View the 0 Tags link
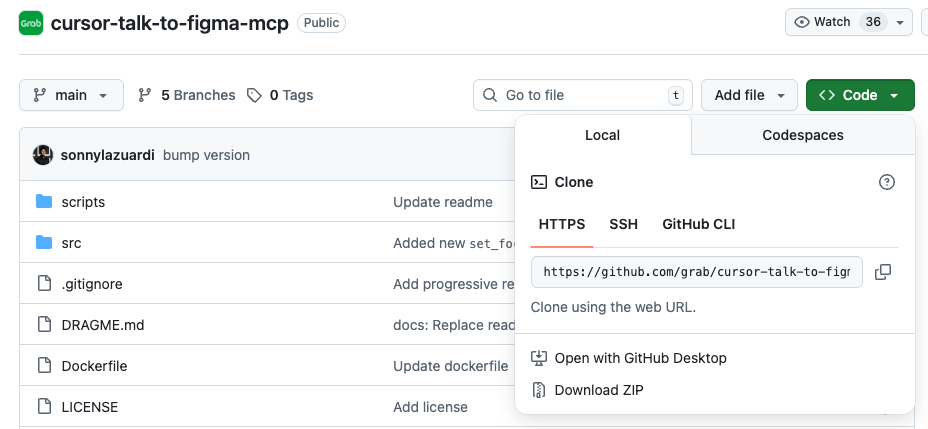 (x=280, y=95)
